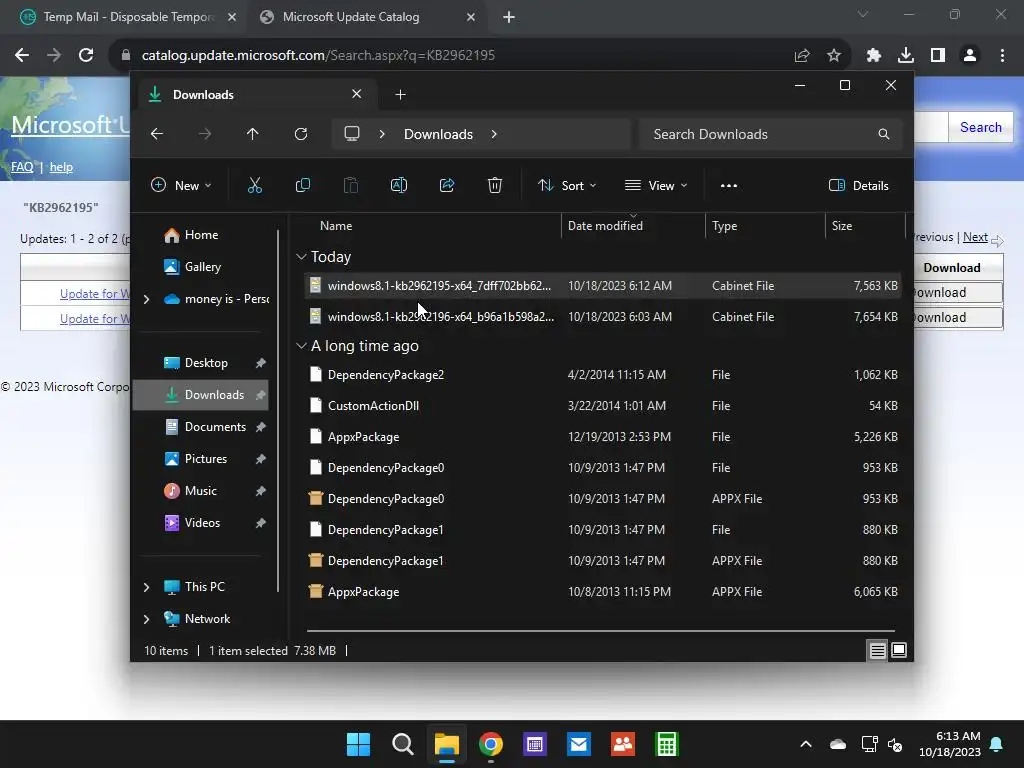Show hidden system tray icons
The height and width of the screenshot is (768, 1024).
[x=806, y=744]
